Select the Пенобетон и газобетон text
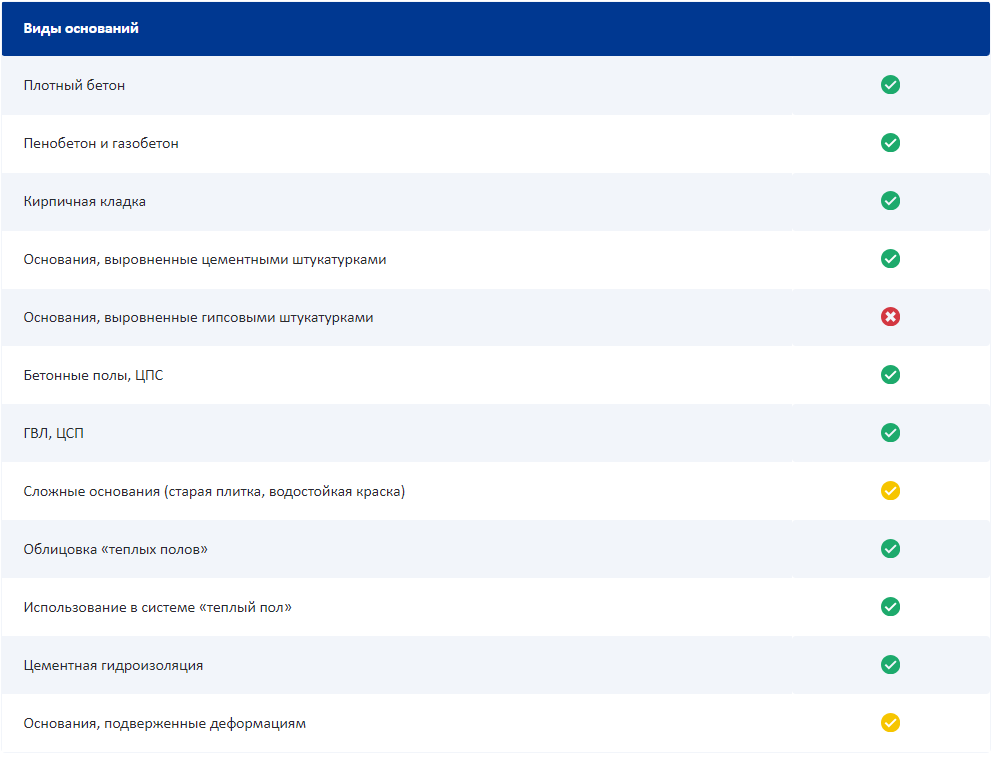The image size is (992, 758). [x=101, y=144]
